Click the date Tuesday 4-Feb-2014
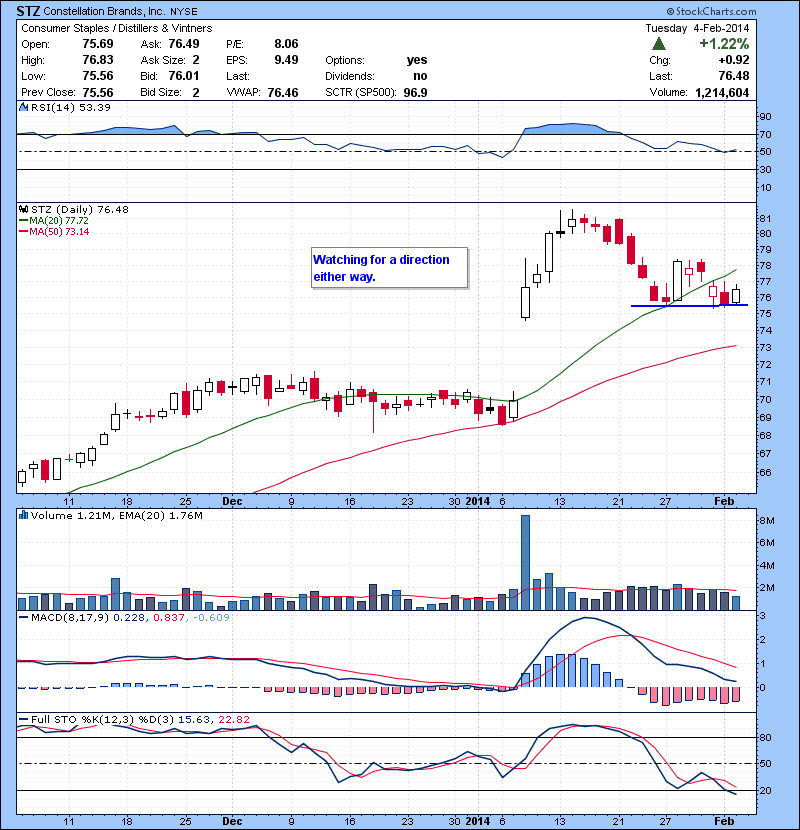The width and height of the screenshot is (800, 830). pos(697,28)
